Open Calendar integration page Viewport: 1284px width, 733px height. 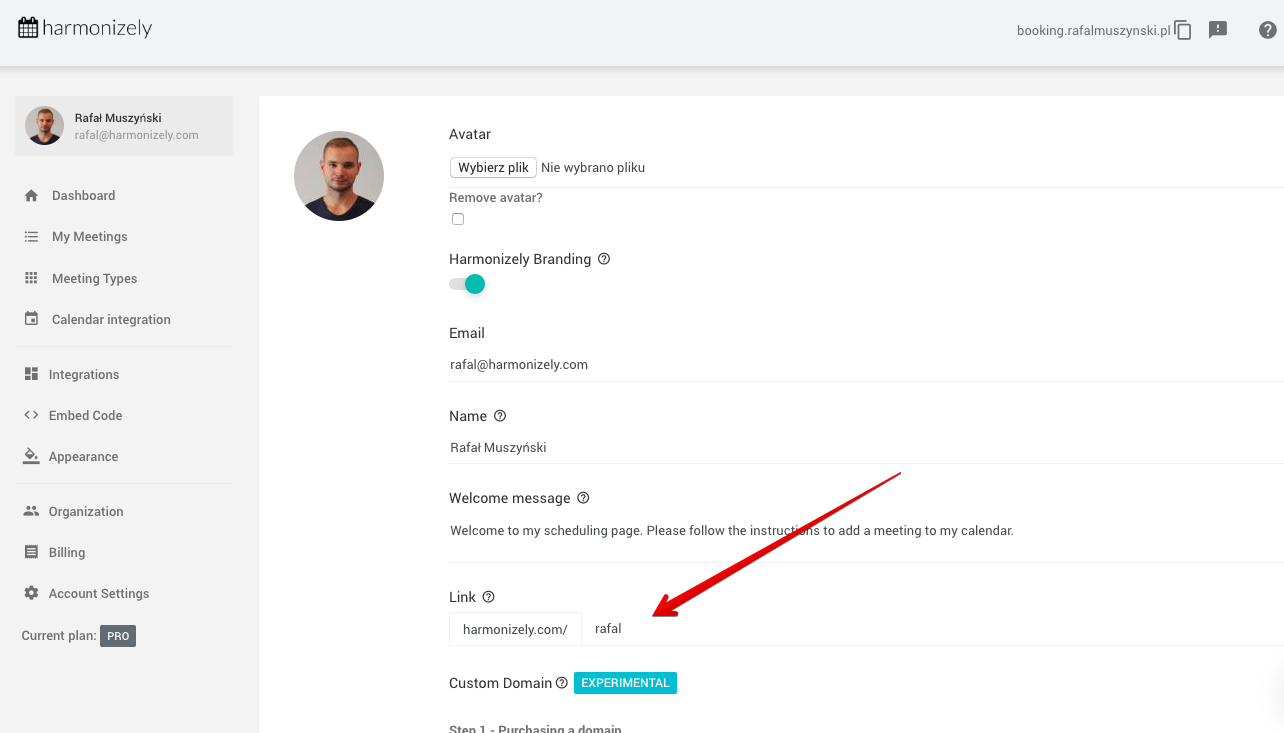pos(111,319)
